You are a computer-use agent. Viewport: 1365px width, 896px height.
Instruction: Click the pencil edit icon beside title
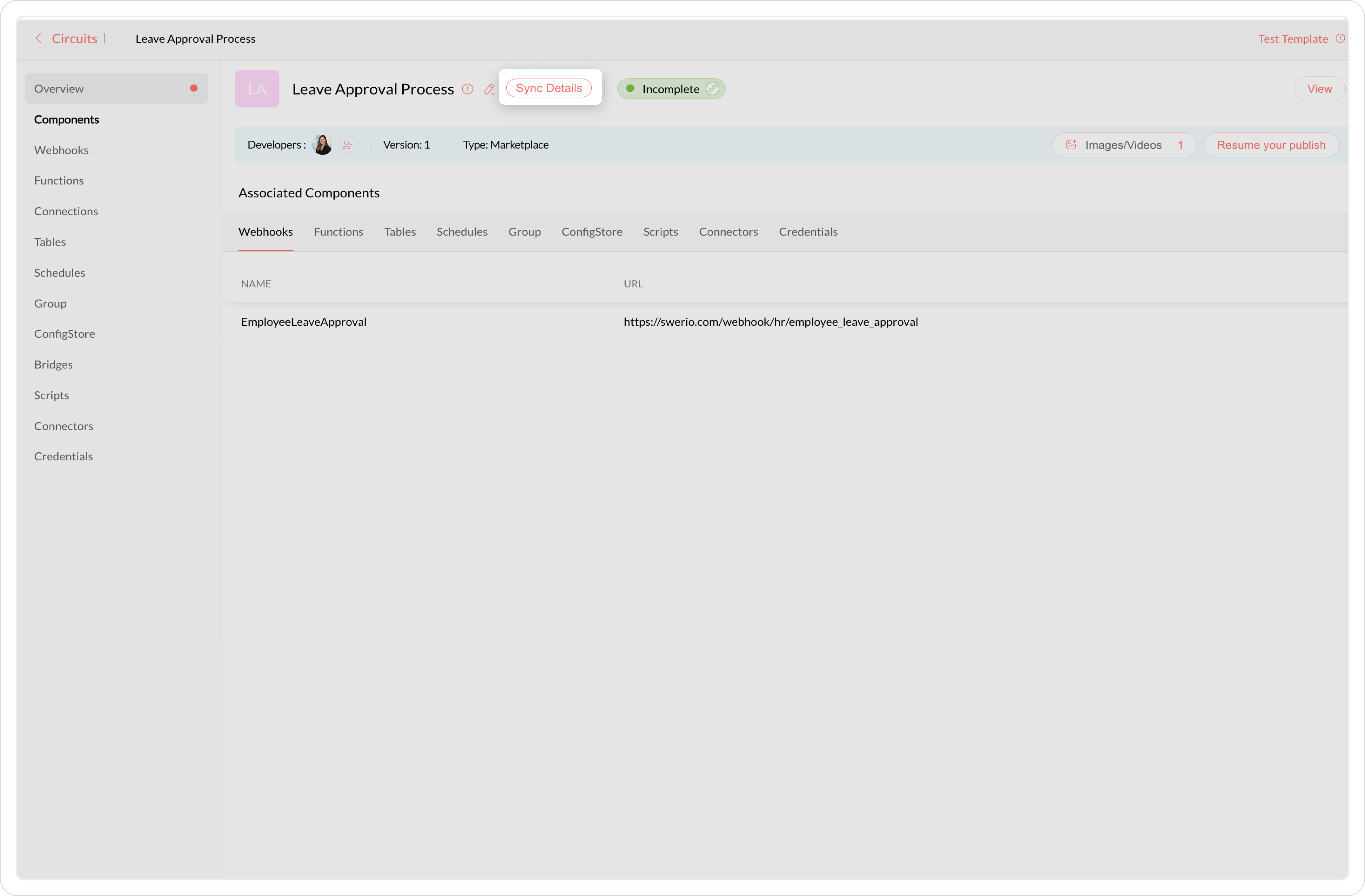(489, 89)
